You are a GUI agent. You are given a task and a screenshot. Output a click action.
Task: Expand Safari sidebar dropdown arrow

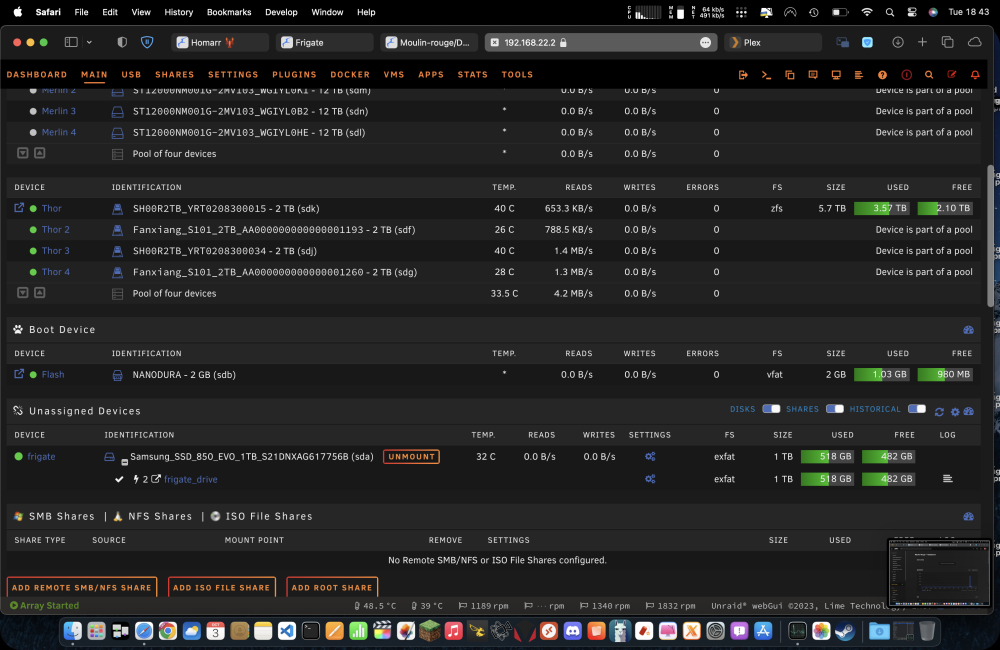tap(89, 42)
